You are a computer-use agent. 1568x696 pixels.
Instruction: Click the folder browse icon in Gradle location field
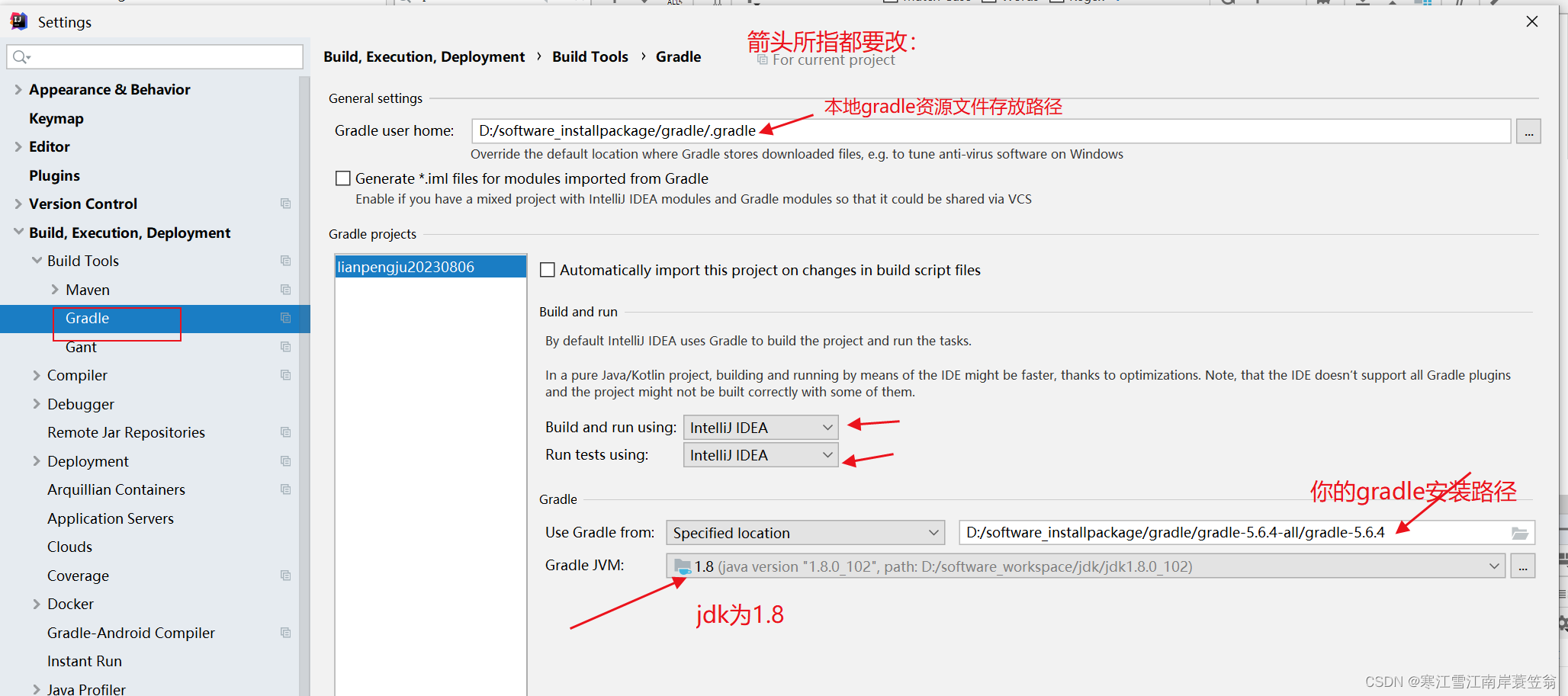click(1520, 533)
